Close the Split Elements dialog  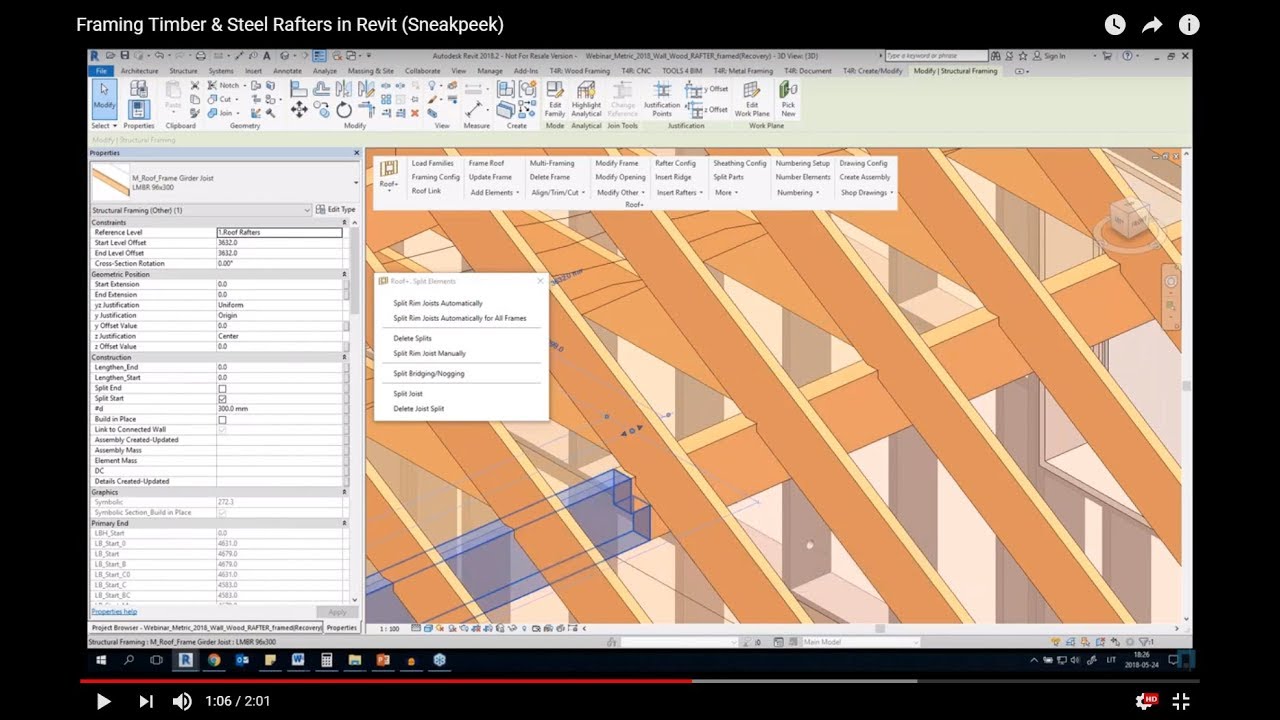[x=540, y=281]
